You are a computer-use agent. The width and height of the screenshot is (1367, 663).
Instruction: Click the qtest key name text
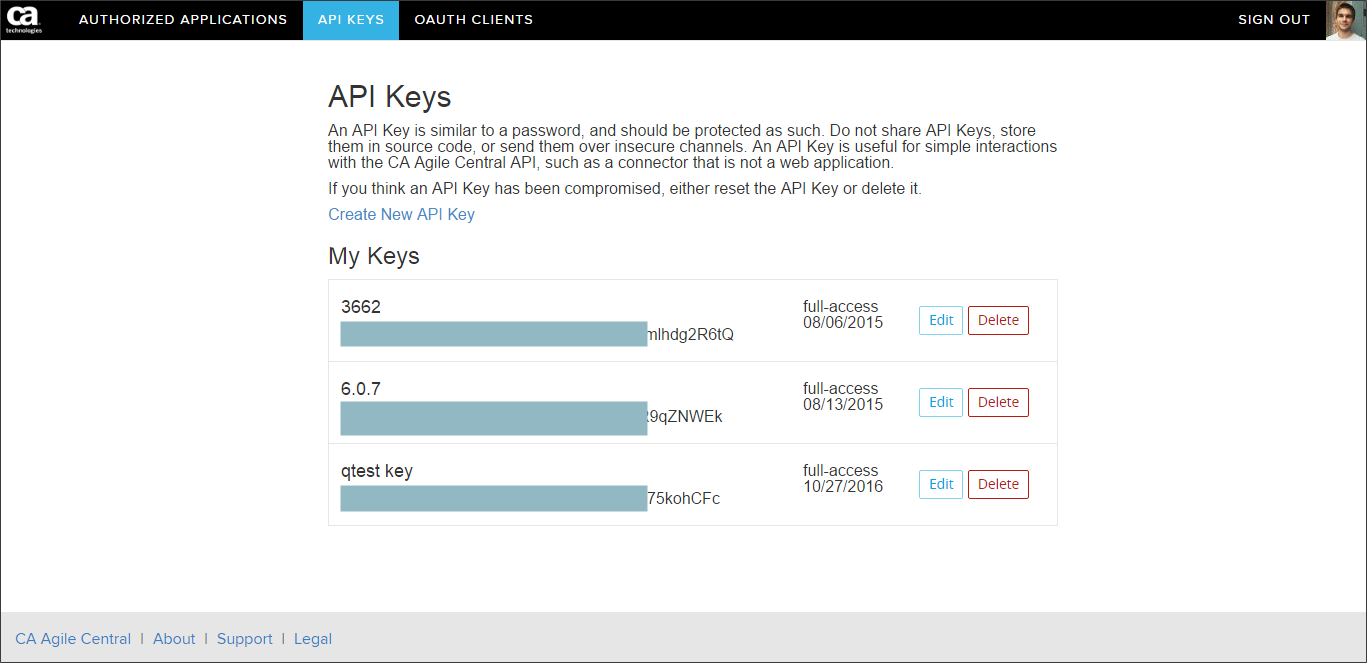(x=377, y=471)
